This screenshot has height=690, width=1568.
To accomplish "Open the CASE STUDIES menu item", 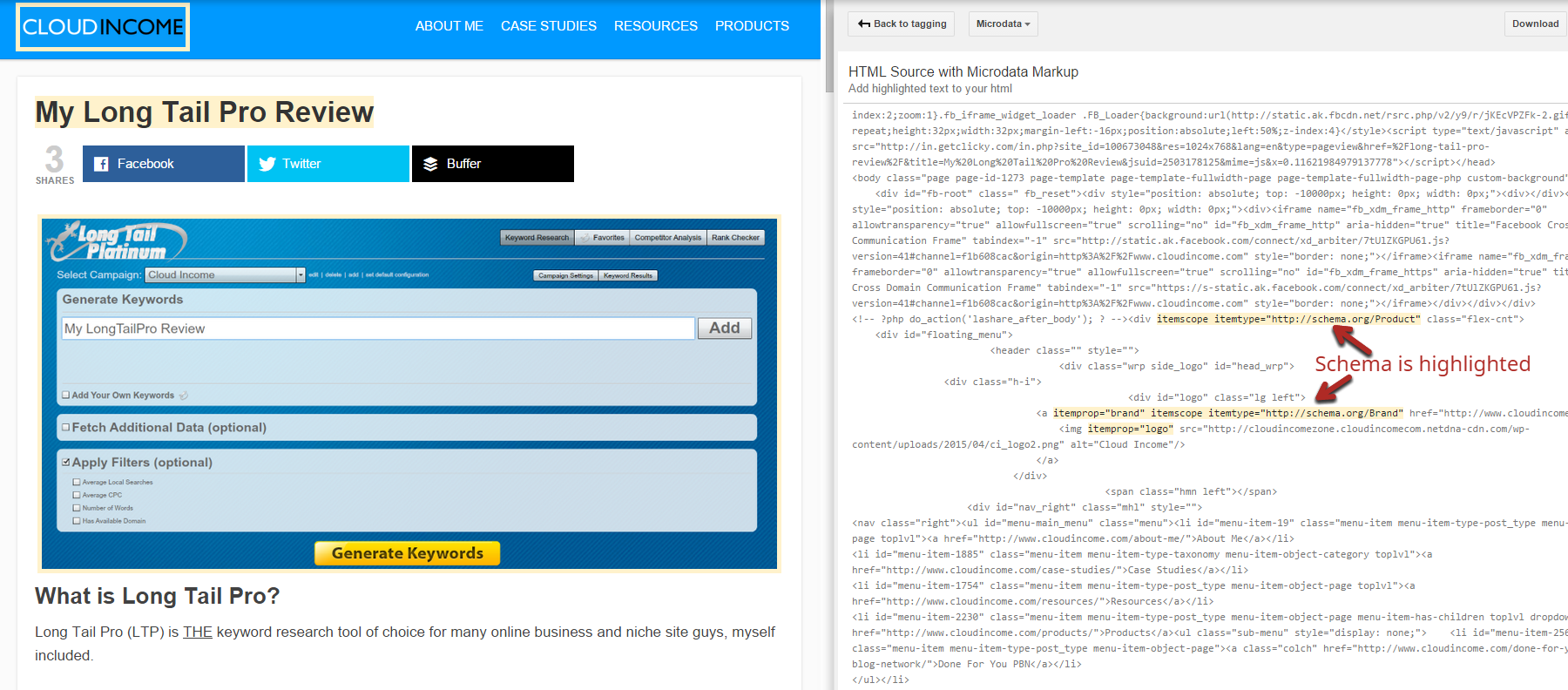I will click(x=549, y=26).
